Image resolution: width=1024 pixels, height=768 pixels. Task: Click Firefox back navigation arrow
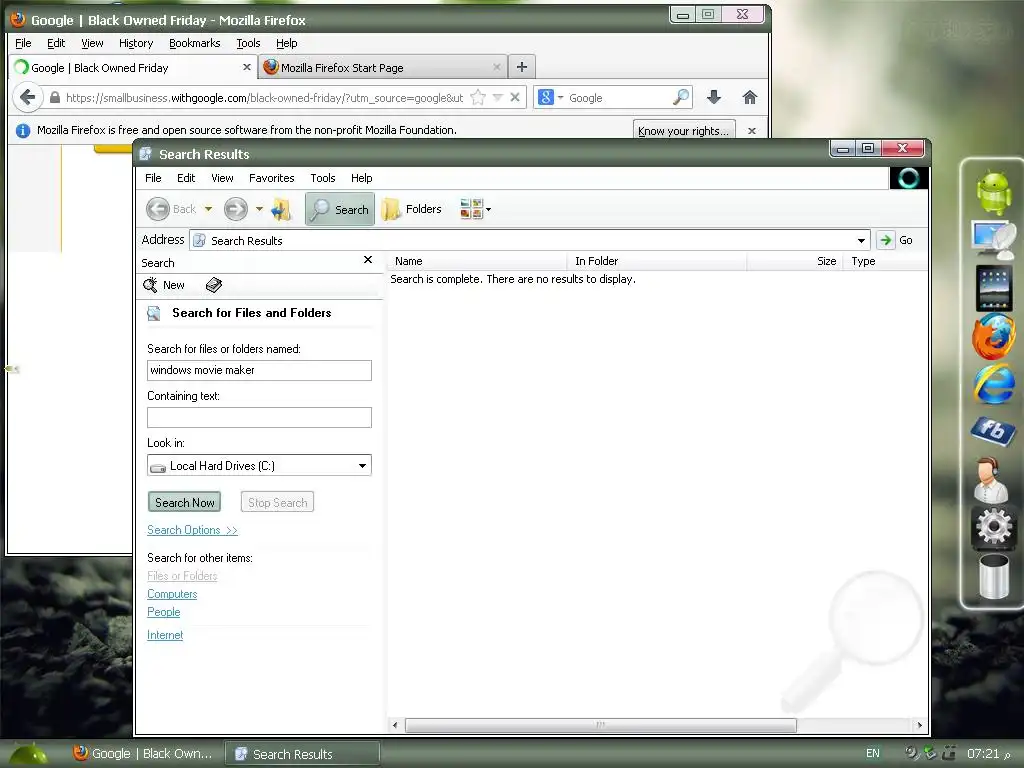pyautogui.click(x=27, y=97)
